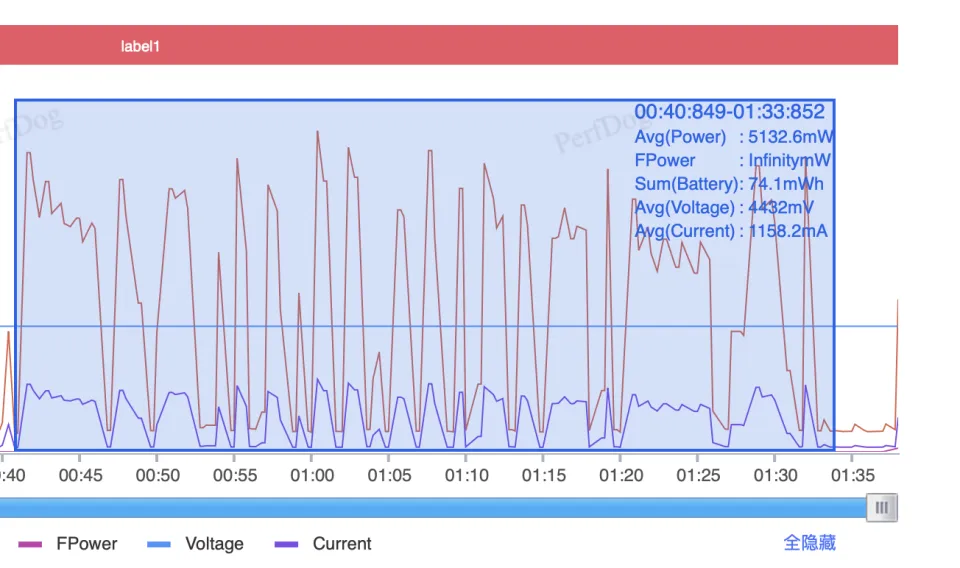Click the 01:30 time axis label
960x568 pixels.
coord(776,476)
